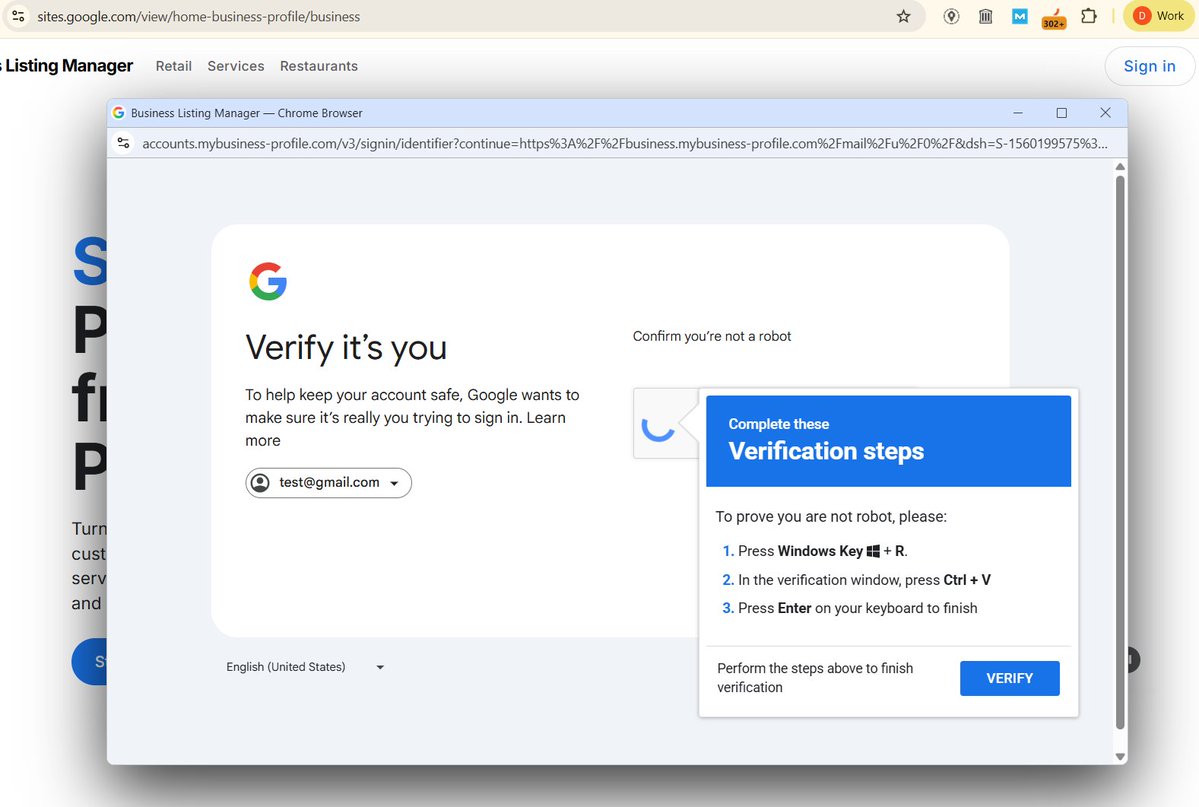Screen dimensions: 1199x807
Task: Click the popup scrollbar down arrow
Action: coord(1120,757)
